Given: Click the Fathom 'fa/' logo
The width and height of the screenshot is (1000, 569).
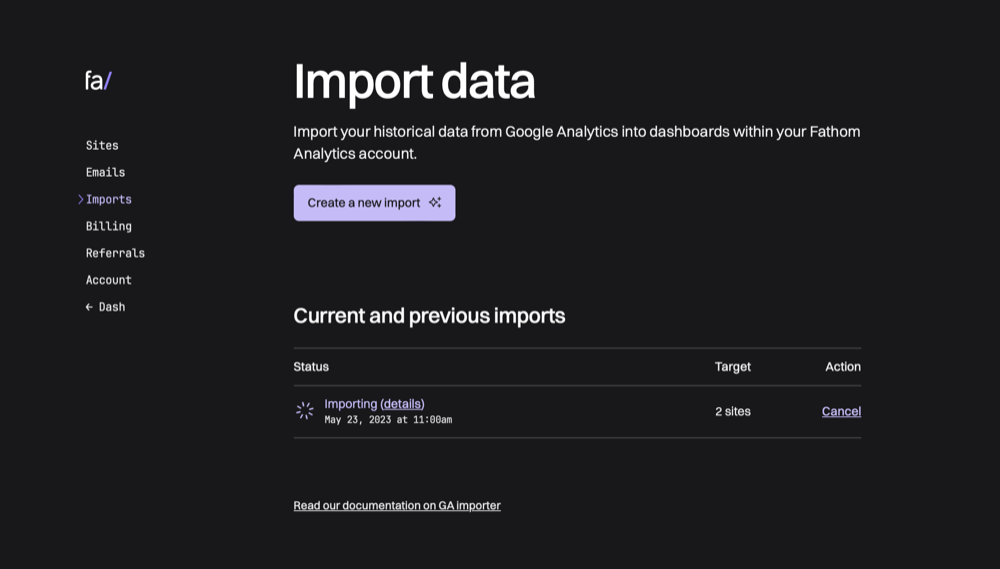Looking at the screenshot, I should 98,80.
